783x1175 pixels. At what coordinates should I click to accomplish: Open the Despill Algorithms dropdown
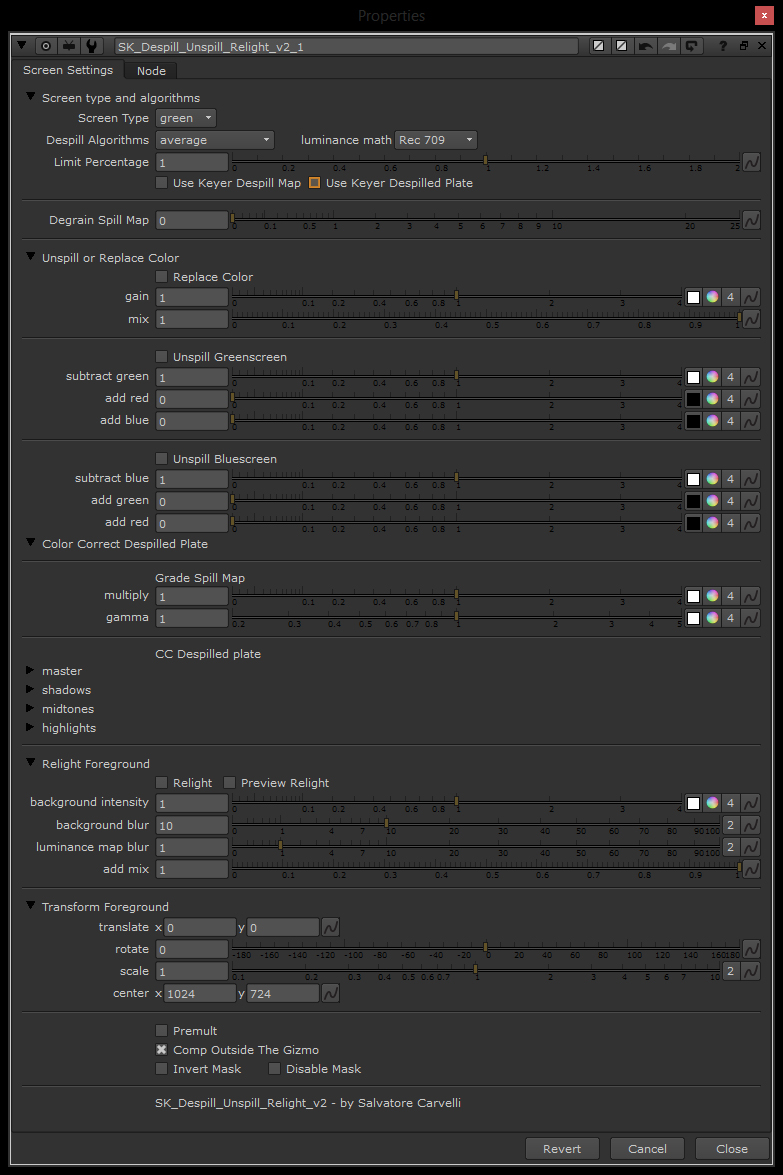point(214,140)
